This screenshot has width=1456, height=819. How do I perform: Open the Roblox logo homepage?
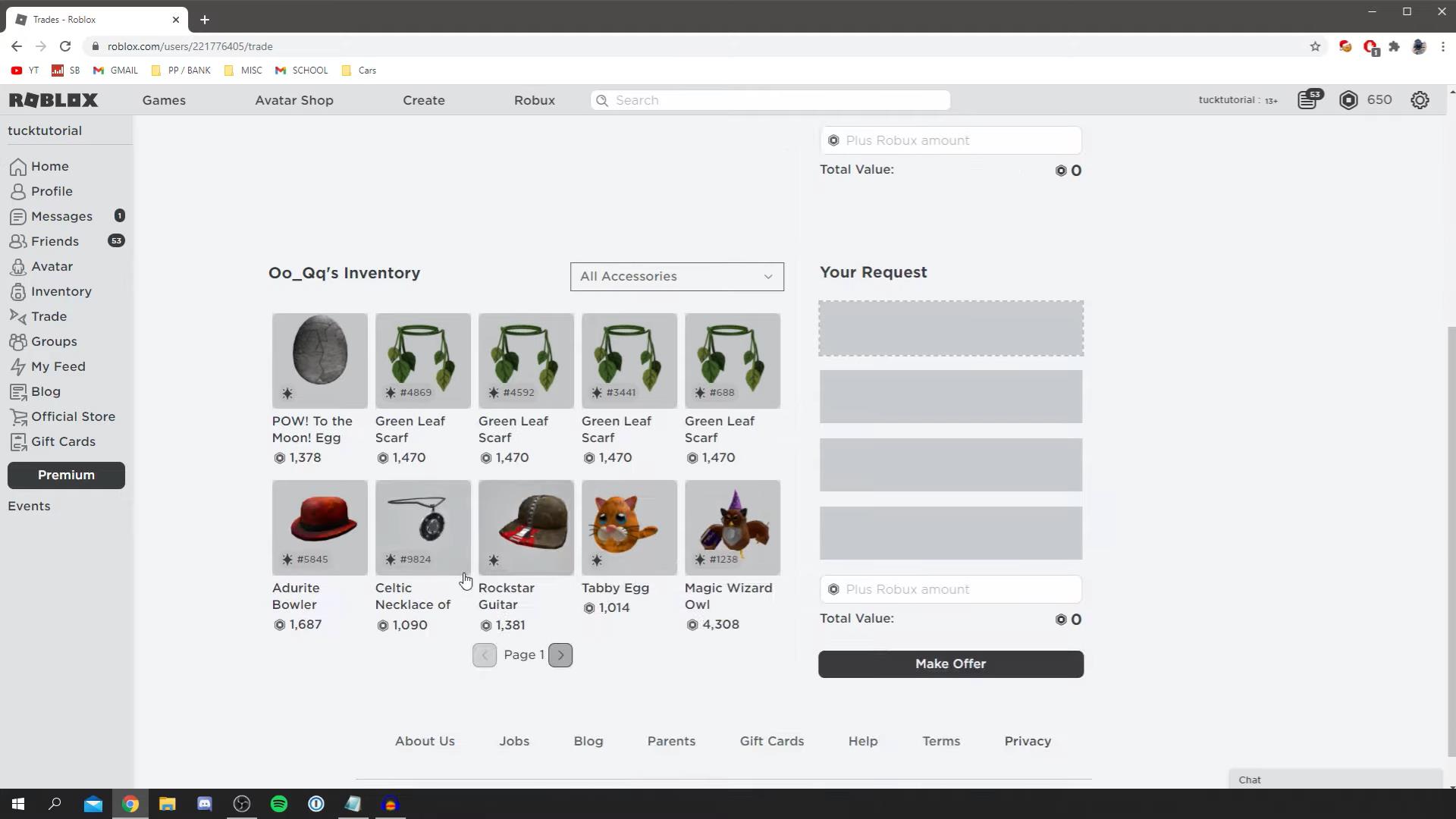click(x=53, y=100)
